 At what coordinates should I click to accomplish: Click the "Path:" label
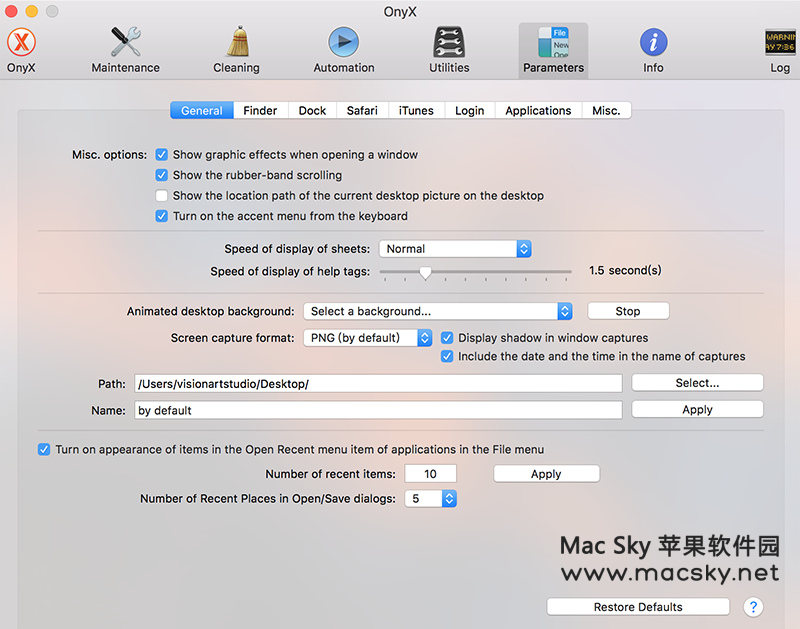pyautogui.click(x=112, y=384)
